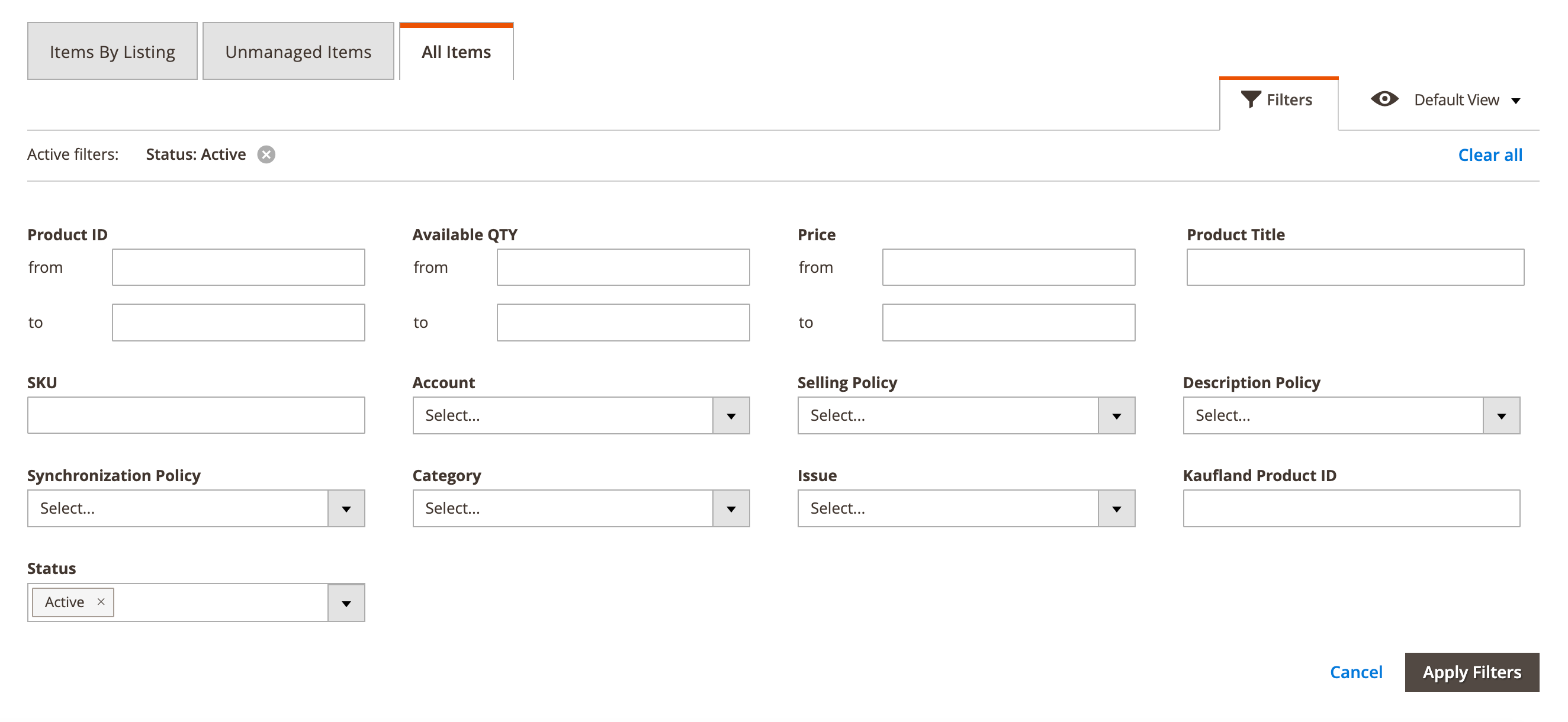Open the Status multiselect dropdown arrow
The height and width of the screenshot is (722, 1568).
point(346,603)
